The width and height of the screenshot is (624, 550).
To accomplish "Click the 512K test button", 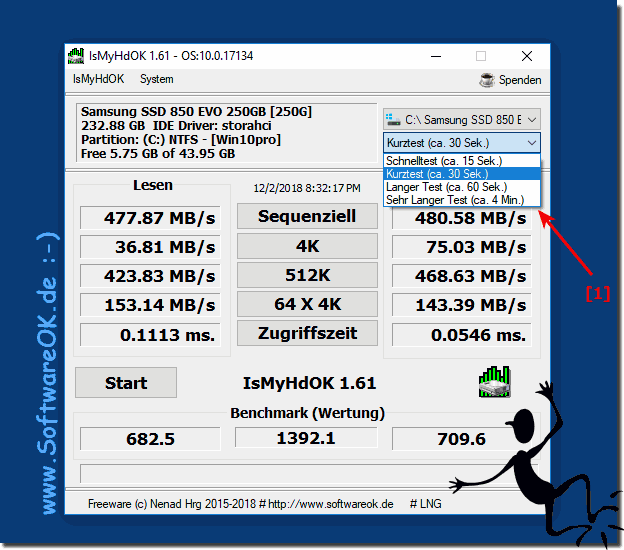I will [307, 275].
